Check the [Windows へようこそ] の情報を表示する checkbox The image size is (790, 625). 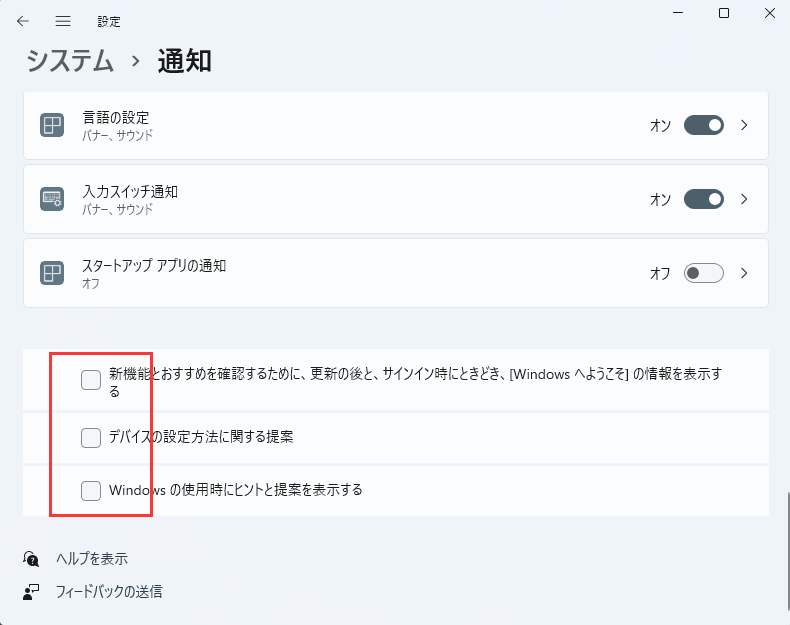pos(91,380)
